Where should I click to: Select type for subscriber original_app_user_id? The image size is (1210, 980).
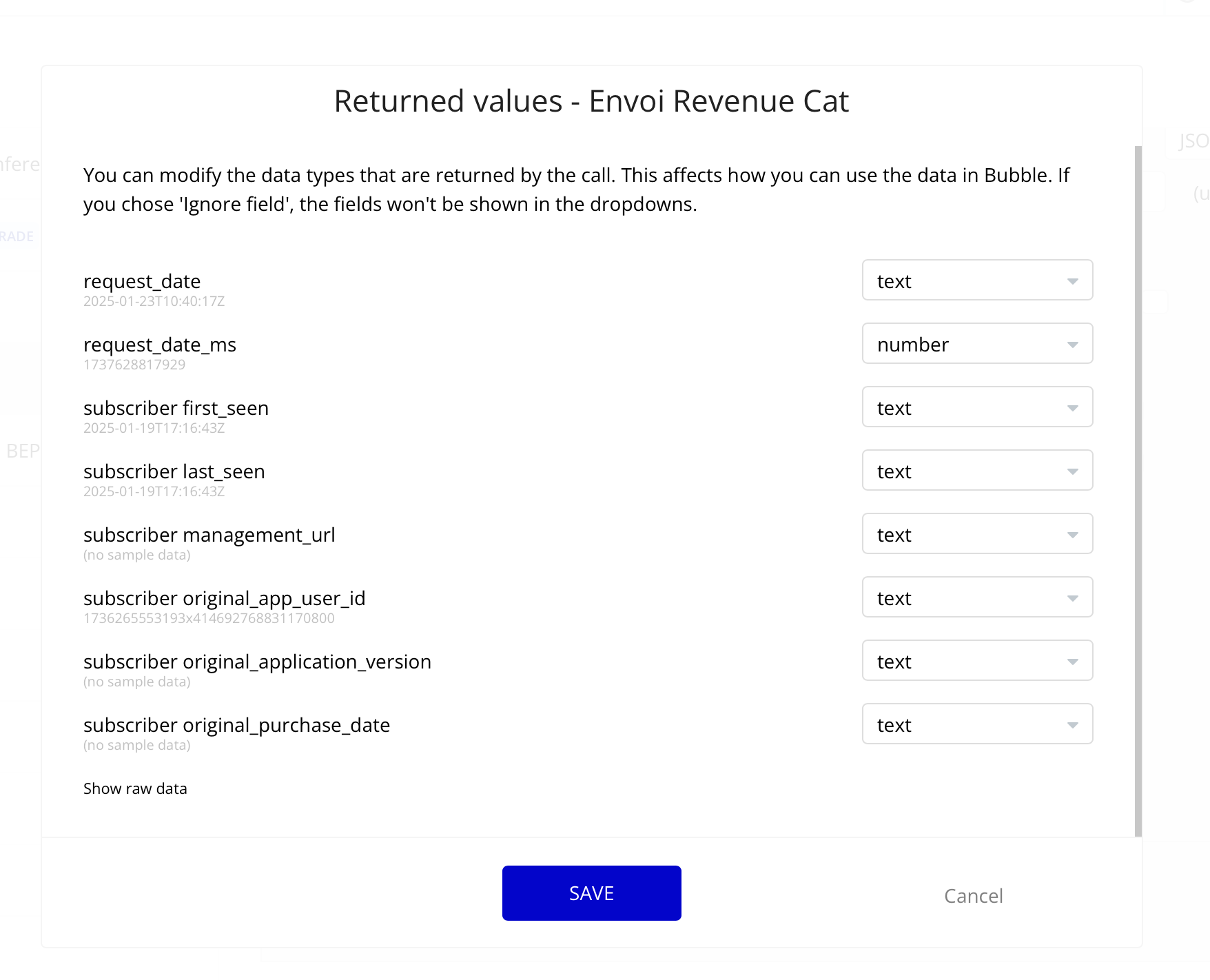977,597
